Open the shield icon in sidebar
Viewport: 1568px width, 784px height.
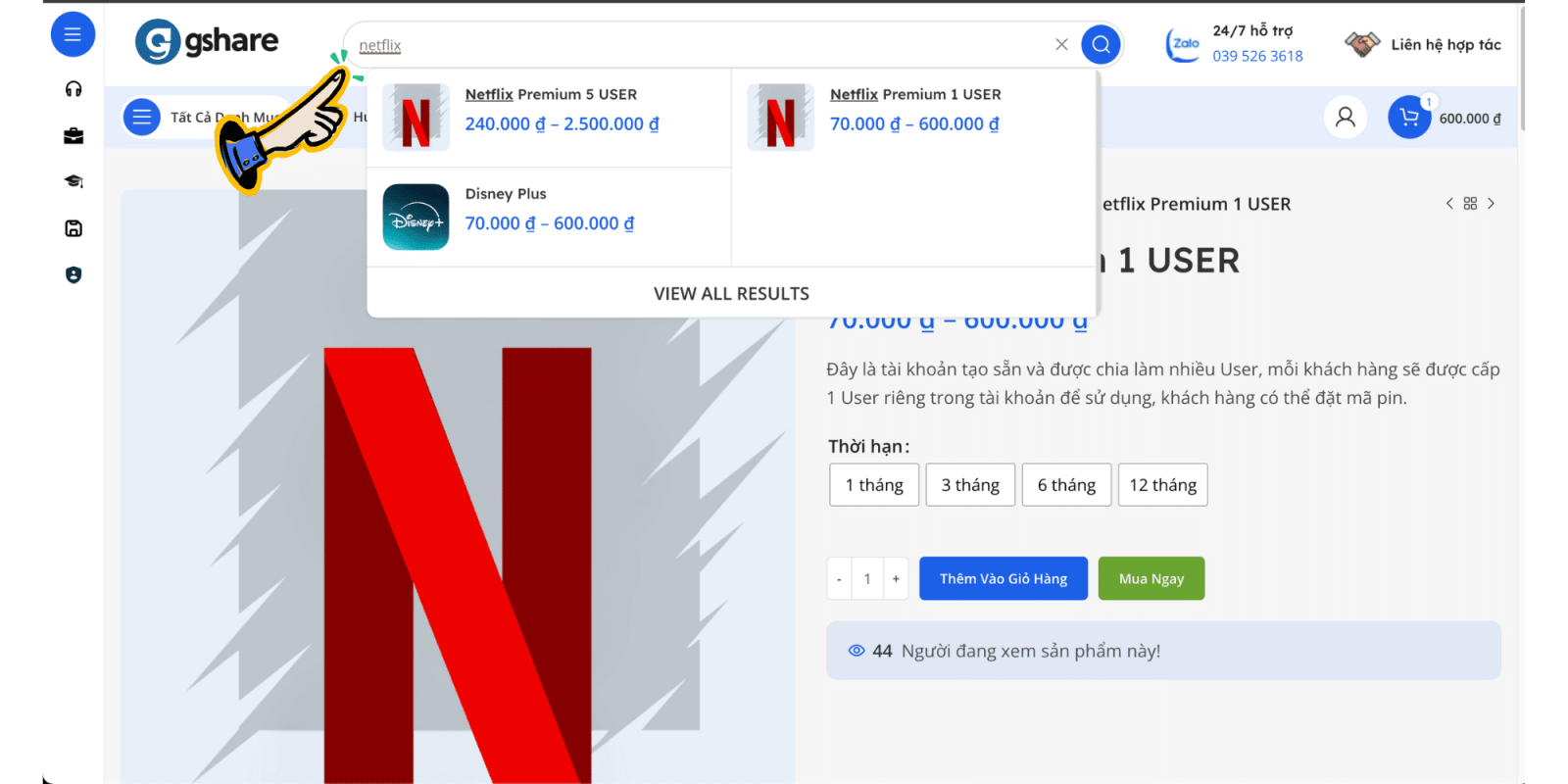click(73, 275)
